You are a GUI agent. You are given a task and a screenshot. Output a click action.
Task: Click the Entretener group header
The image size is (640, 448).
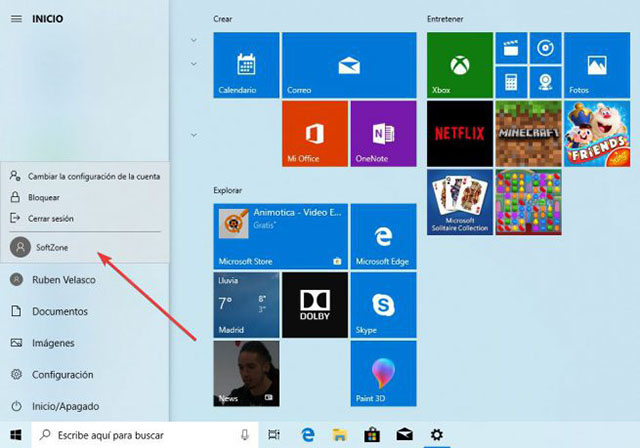445,19
